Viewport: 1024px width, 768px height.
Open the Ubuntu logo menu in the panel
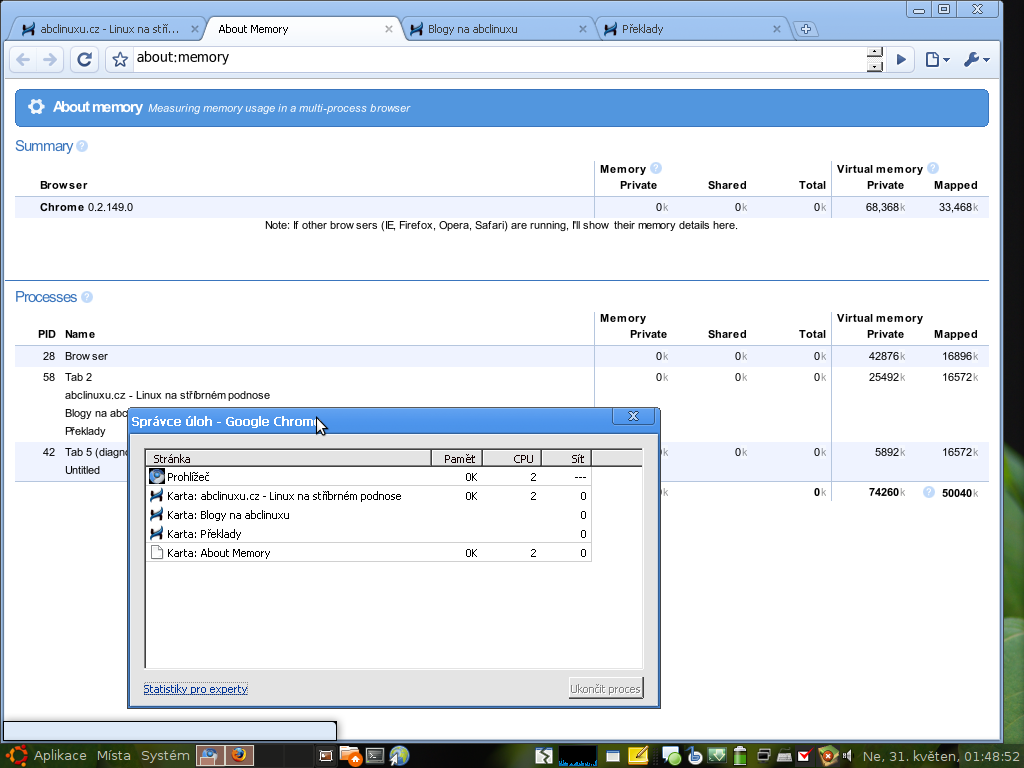(x=16, y=756)
